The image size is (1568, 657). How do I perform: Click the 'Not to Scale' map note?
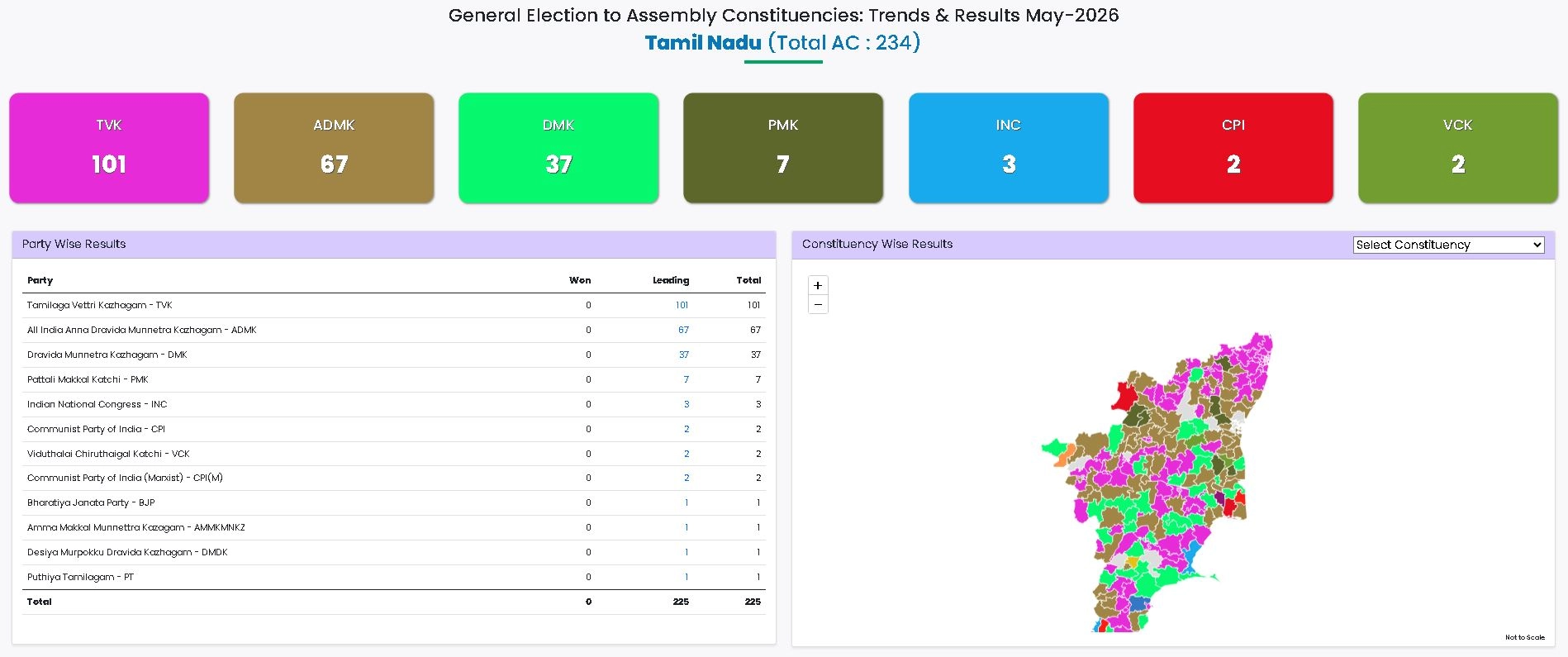coord(1525,637)
